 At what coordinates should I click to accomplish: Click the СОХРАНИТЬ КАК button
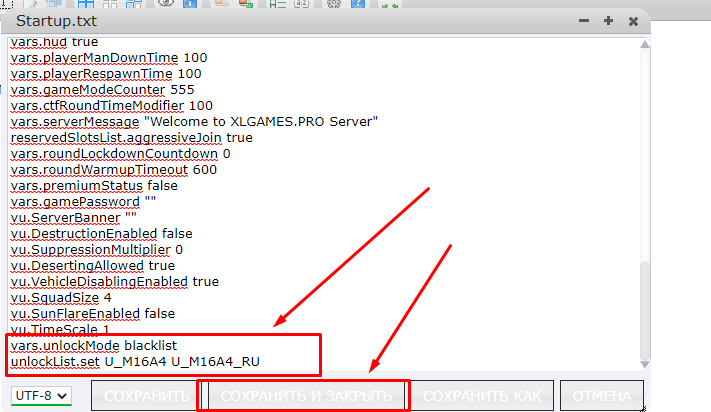click(482, 396)
